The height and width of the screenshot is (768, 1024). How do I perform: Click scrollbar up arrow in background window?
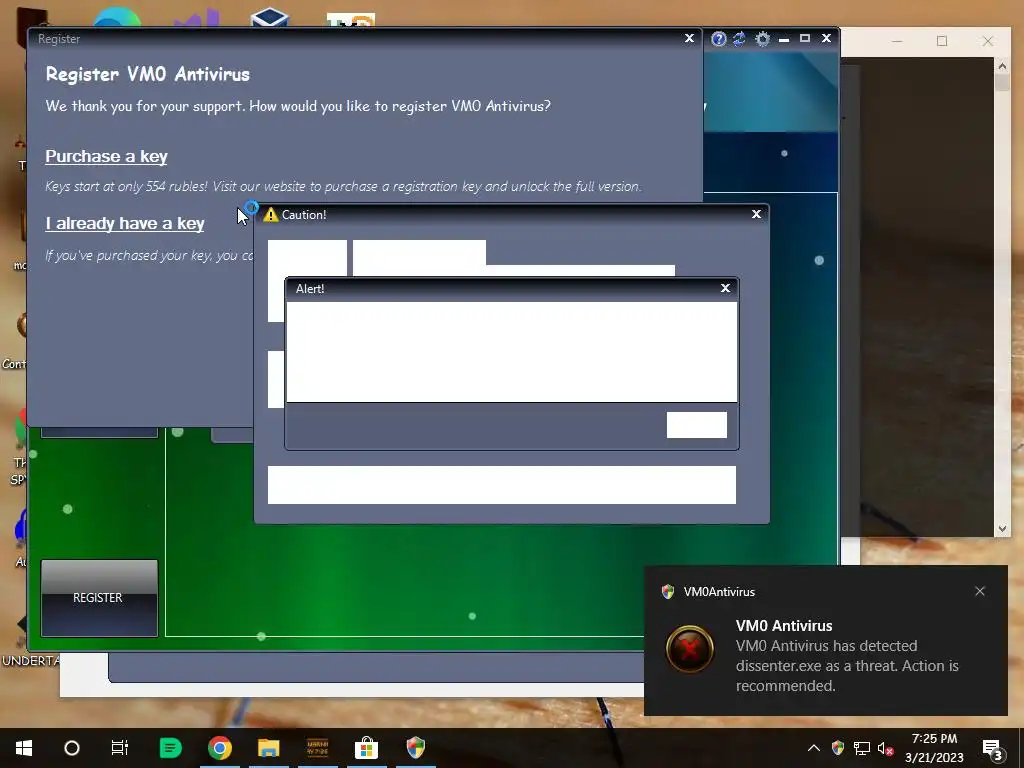[x=1002, y=65]
